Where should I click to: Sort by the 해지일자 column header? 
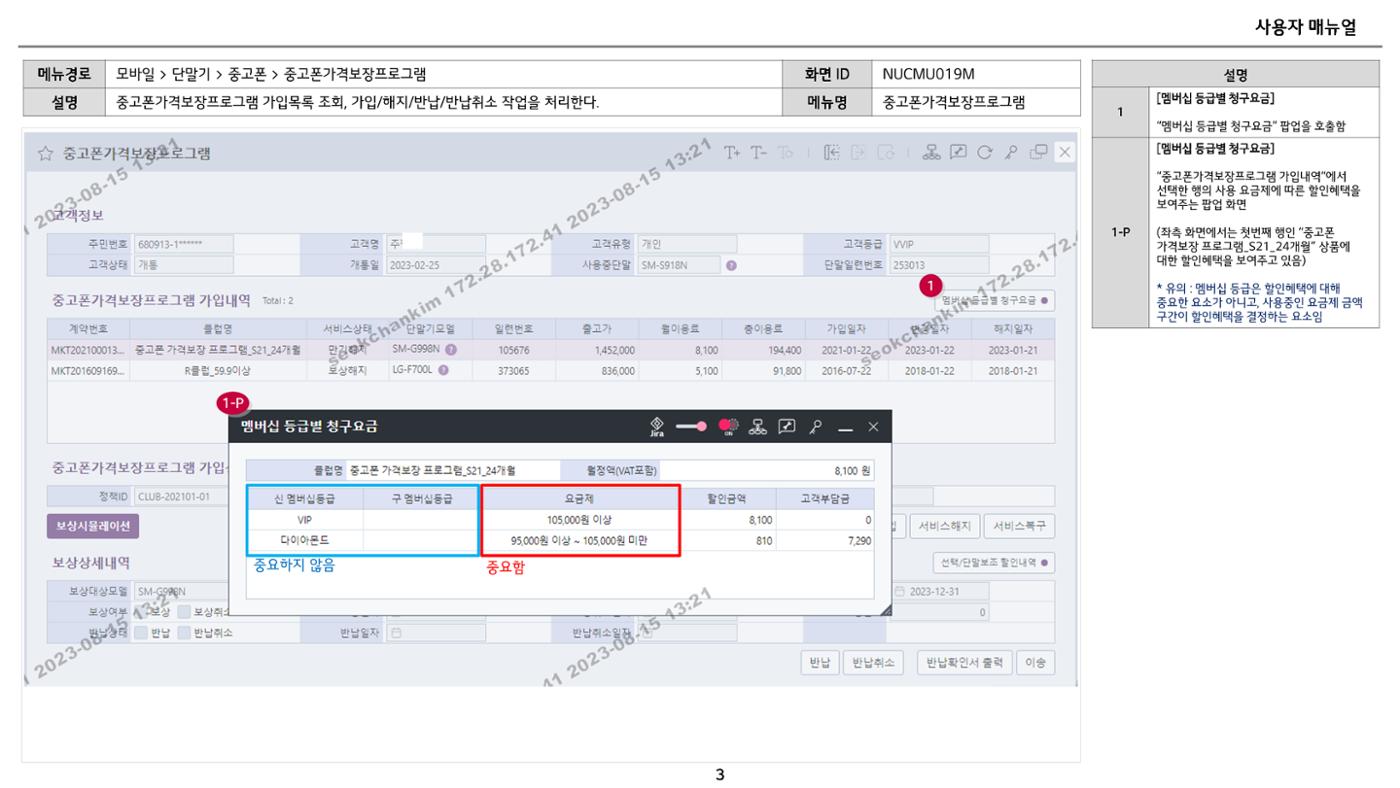coord(1012,328)
